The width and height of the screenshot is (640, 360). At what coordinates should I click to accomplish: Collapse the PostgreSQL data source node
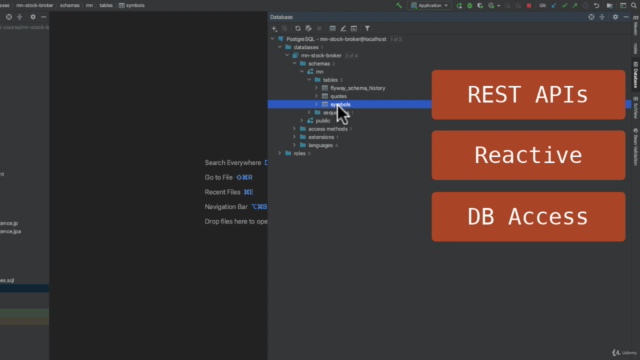(x=272, y=39)
